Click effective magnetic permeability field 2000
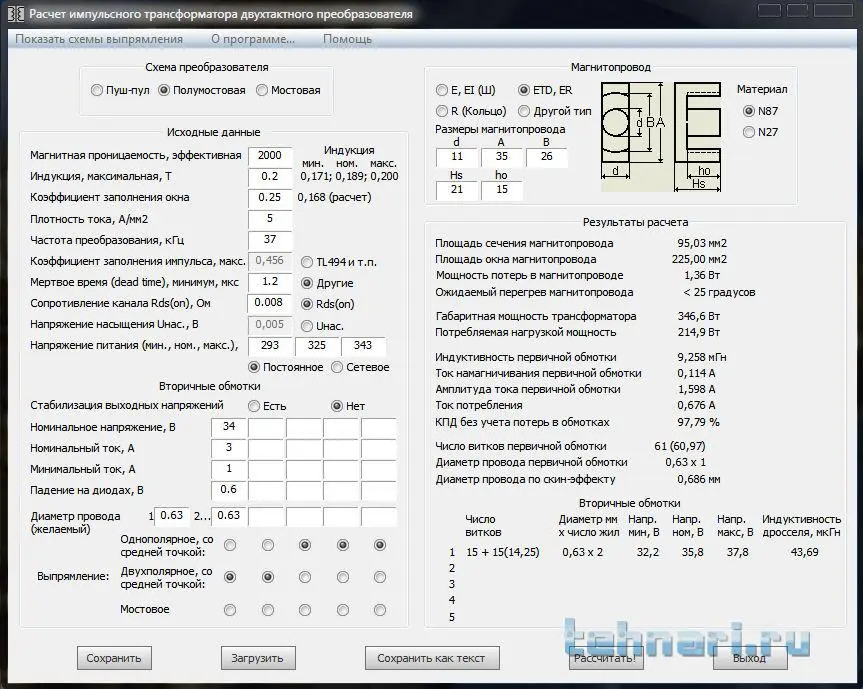Viewport: 863px width, 689px height. [x=270, y=156]
